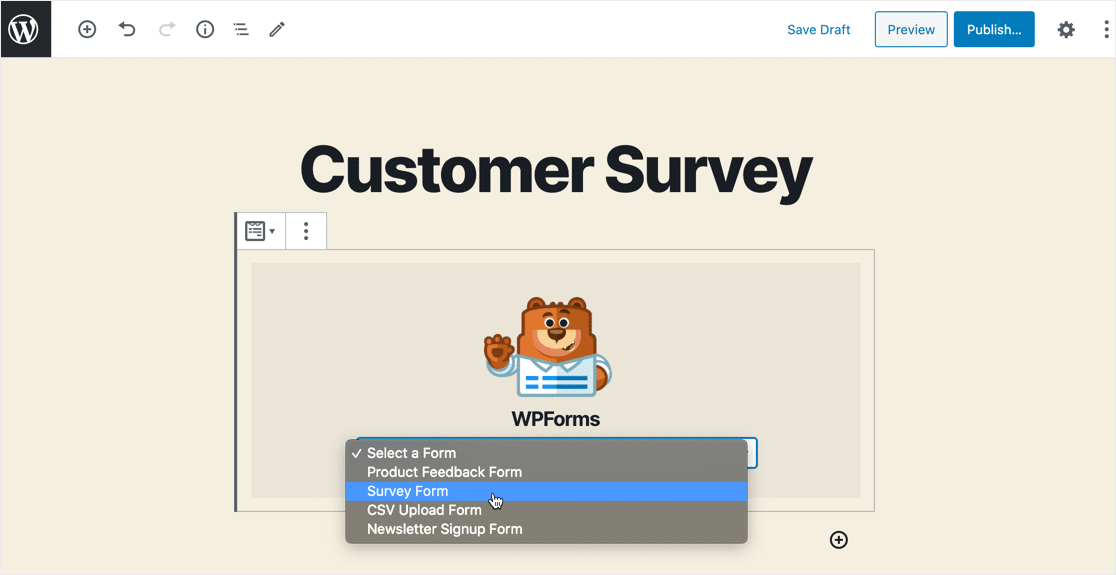The height and width of the screenshot is (575, 1116).
Task: Open the settings gear sidebar
Action: pos(1065,29)
